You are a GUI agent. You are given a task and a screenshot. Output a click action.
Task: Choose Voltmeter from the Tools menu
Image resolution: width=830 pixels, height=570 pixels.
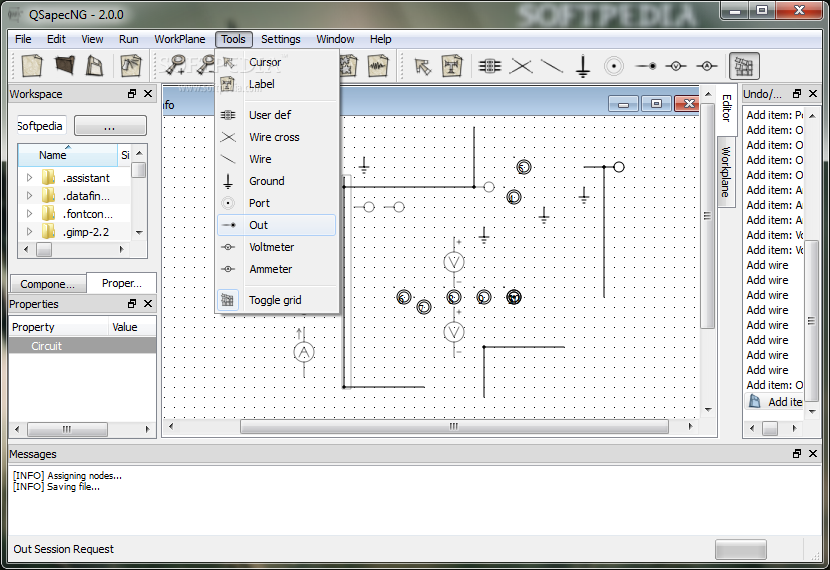(x=276, y=247)
